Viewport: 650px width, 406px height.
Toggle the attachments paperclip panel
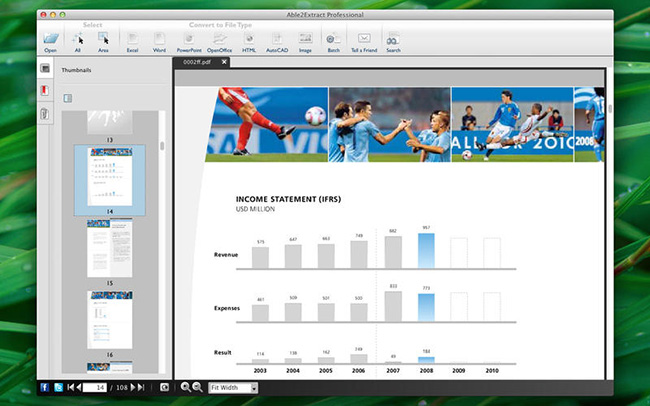coord(45,114)
